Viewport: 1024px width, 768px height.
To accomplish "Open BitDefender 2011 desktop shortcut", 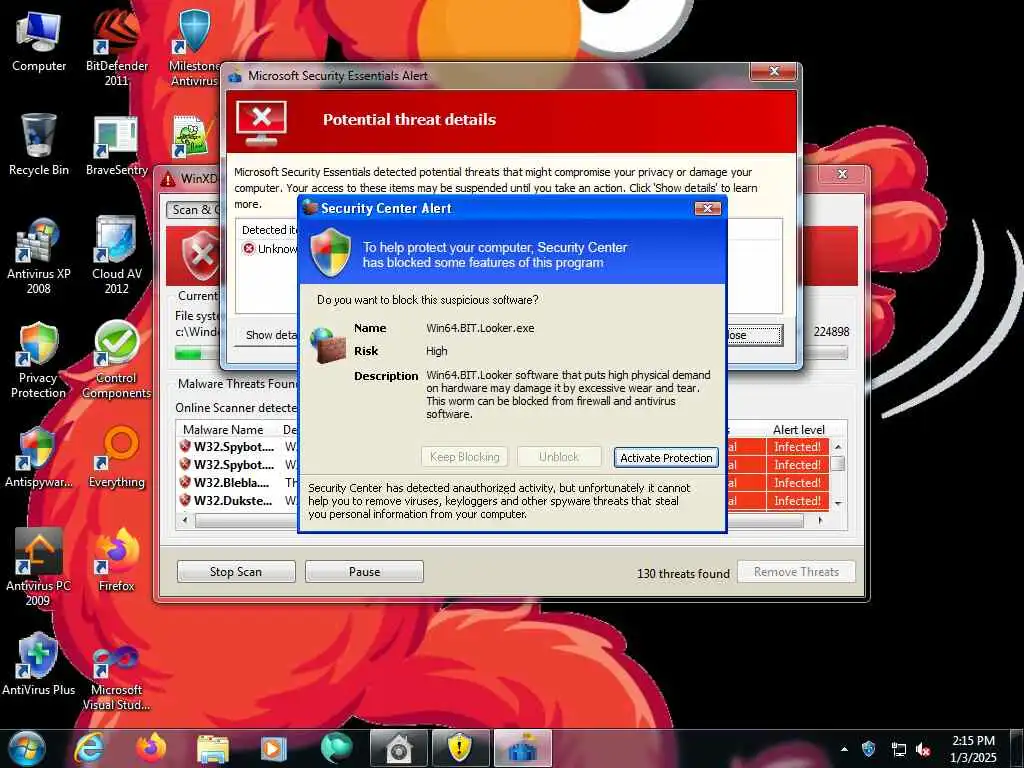I will click(x=116, y=47).
